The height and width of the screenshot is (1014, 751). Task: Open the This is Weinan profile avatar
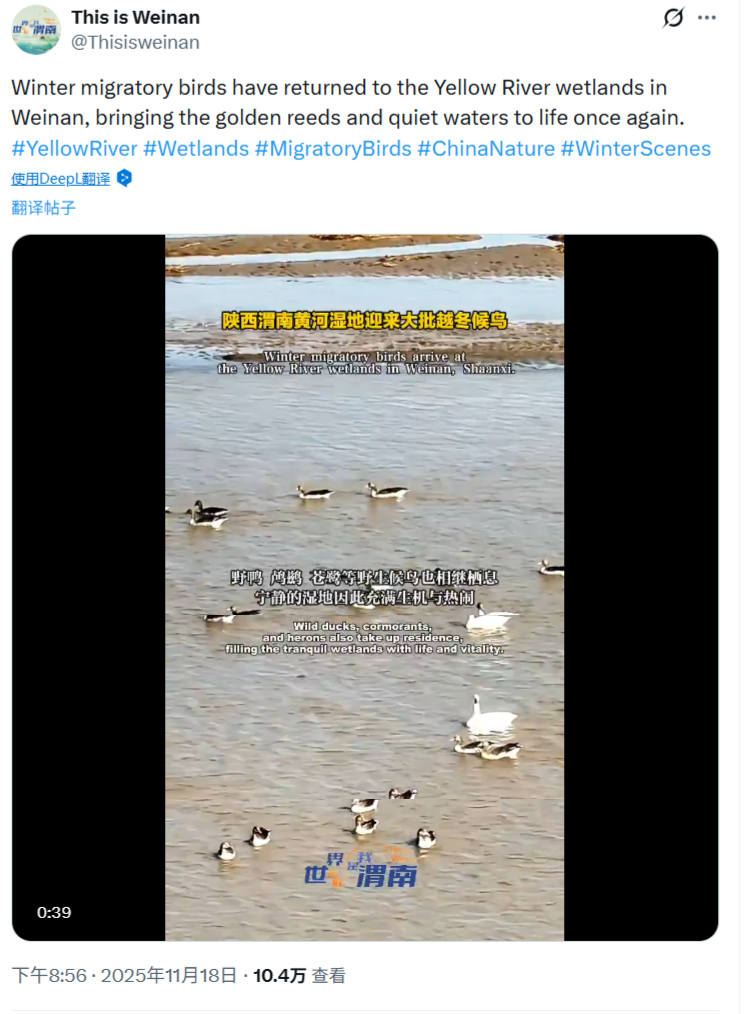(36, 30)
